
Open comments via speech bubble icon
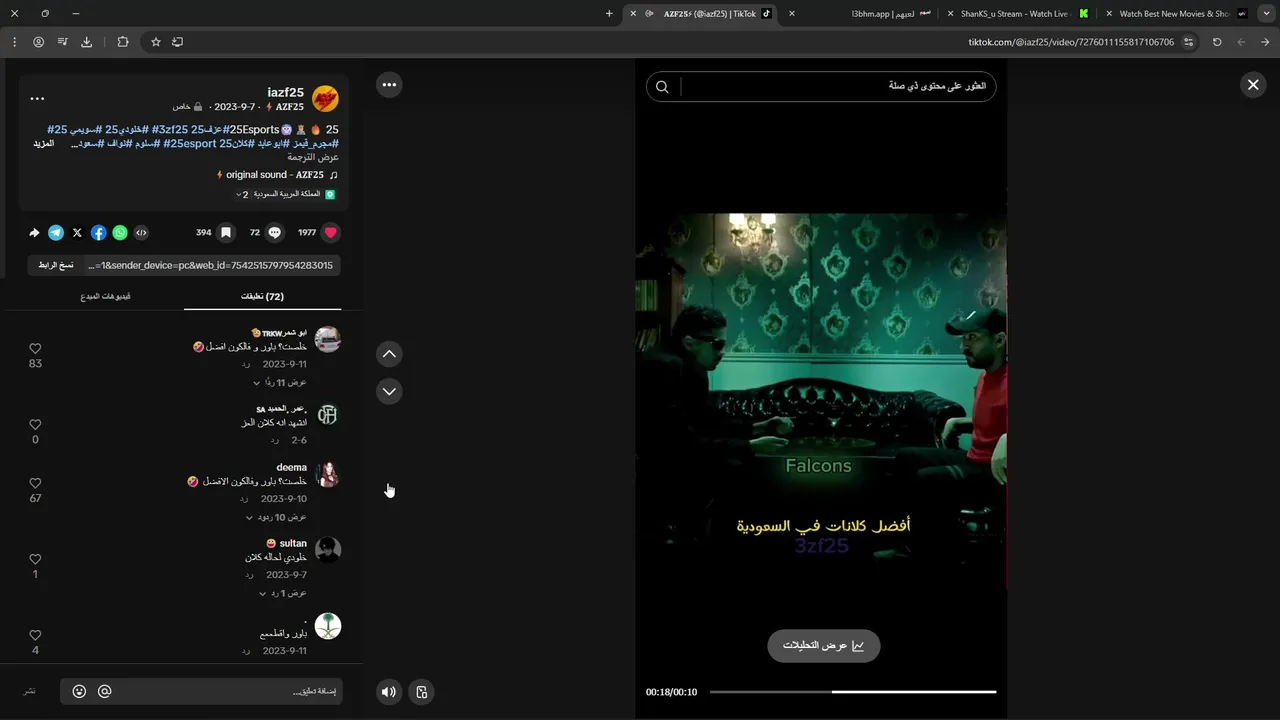(275, 232)
